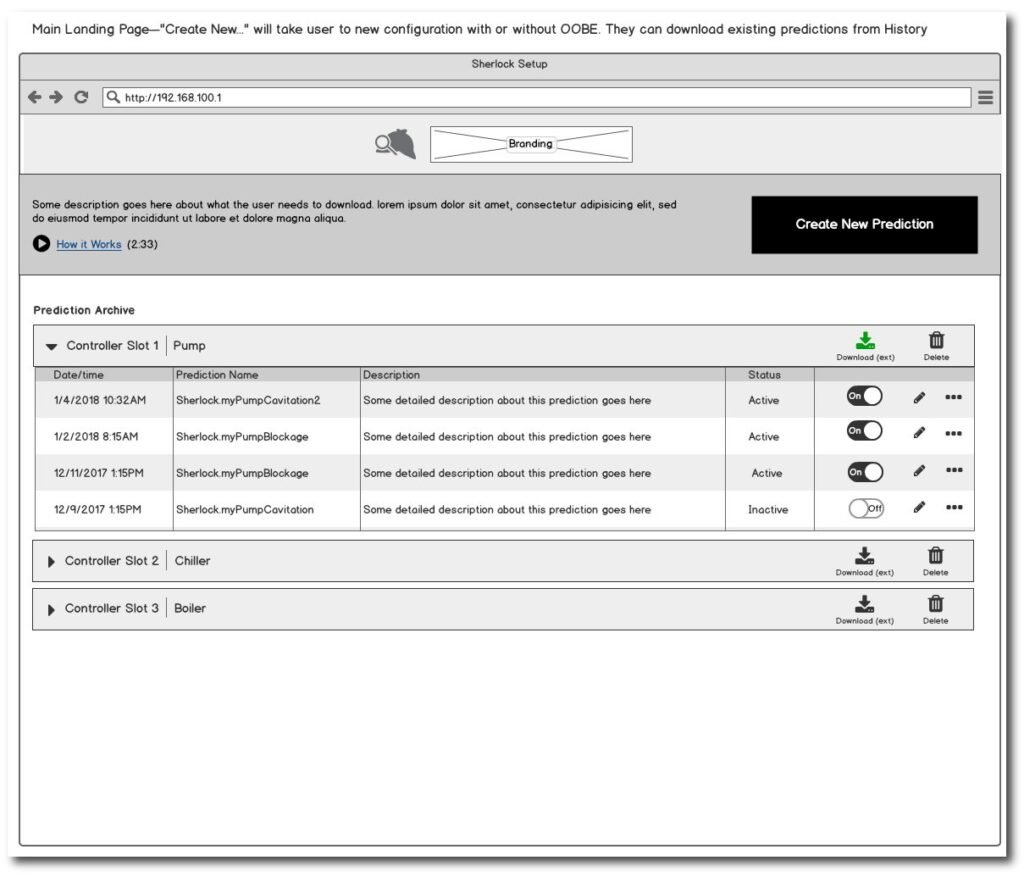Click the Boiler label in Slot 3
Viewport: 1024px width, 877px height.
190,609
